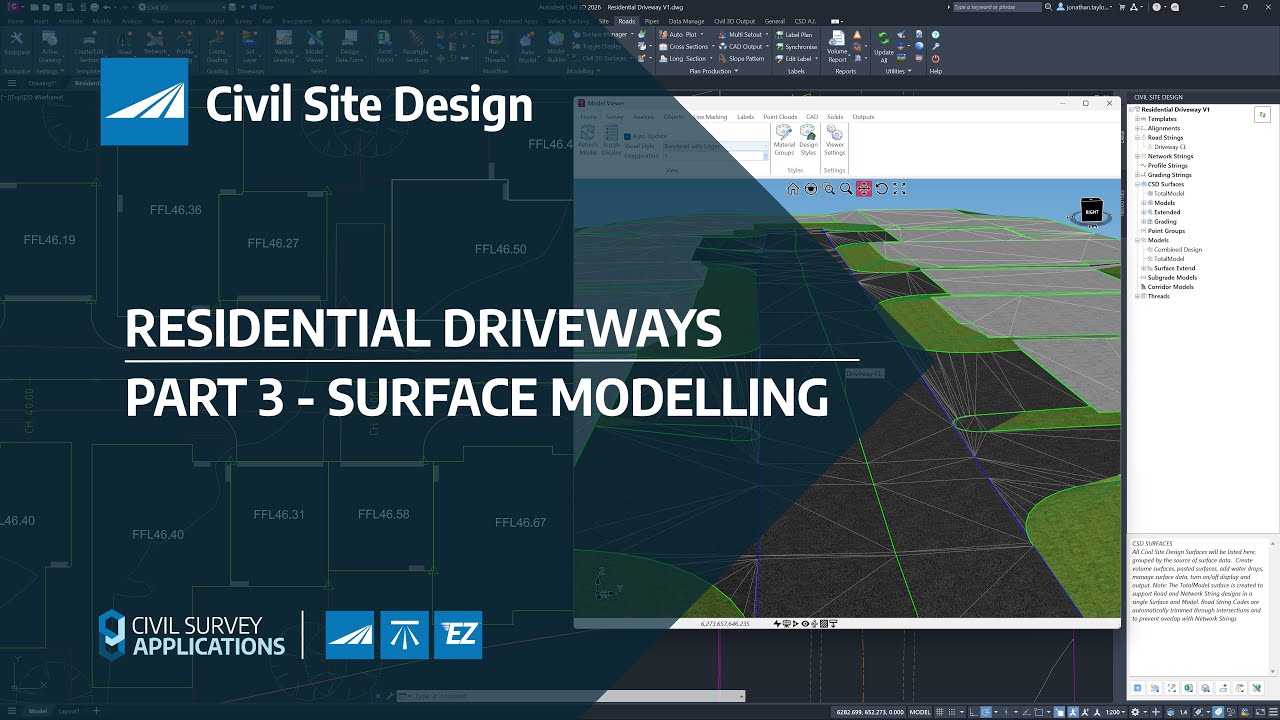Open the Solids tab in Model Viewer
The image size is (1280, 720).
click(x=835, y=117)
